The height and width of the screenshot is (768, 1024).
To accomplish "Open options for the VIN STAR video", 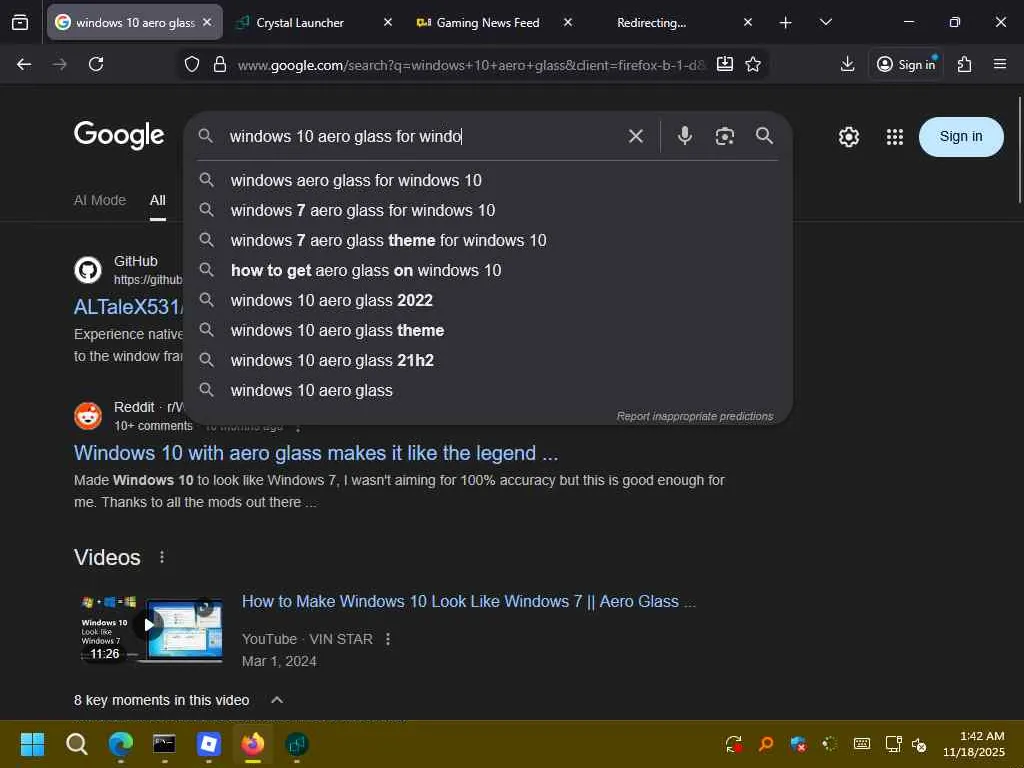I will tap(388, 639).
